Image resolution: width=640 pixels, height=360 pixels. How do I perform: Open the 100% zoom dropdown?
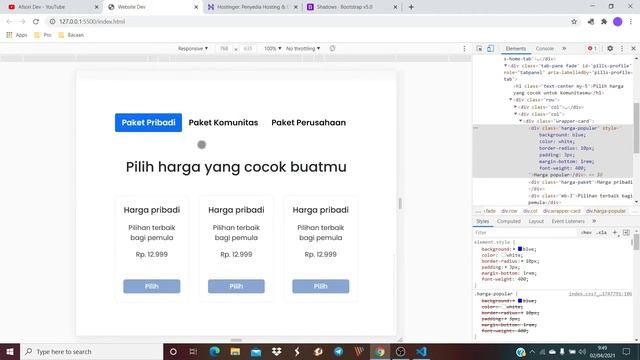(x=272, y=49)
